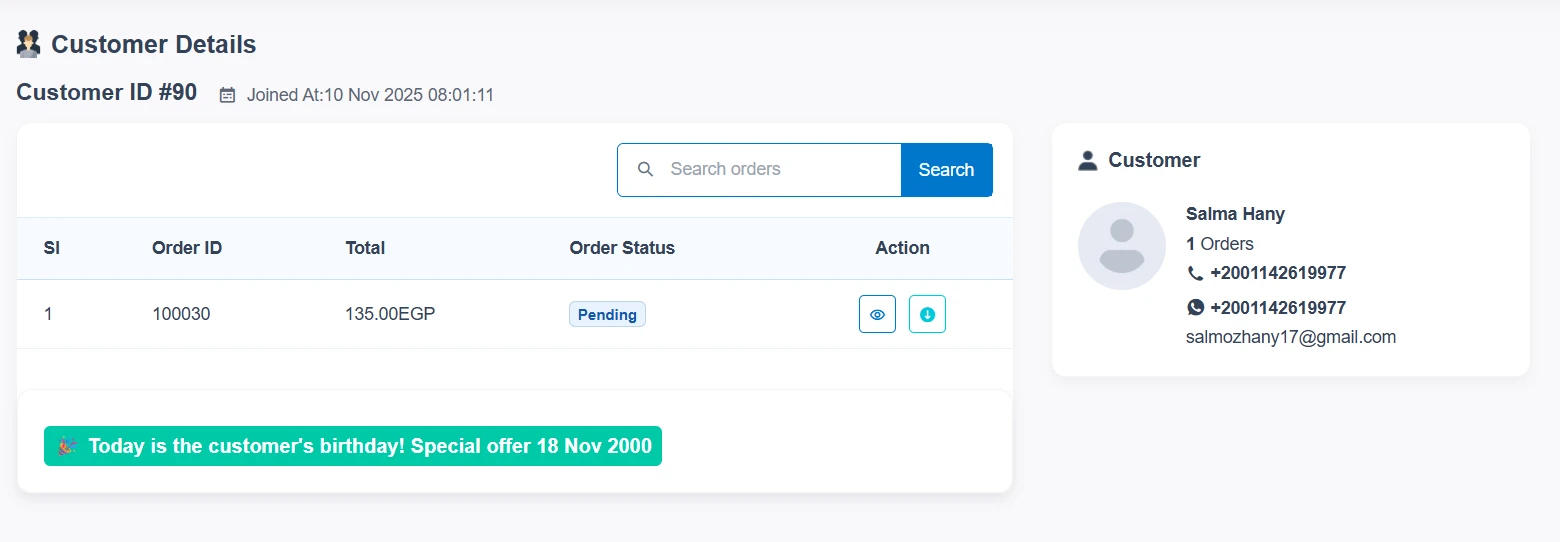This screenshot has height=542, width=1560.
Task: Click the party icon in birthday banner
Action: [67, 446]
